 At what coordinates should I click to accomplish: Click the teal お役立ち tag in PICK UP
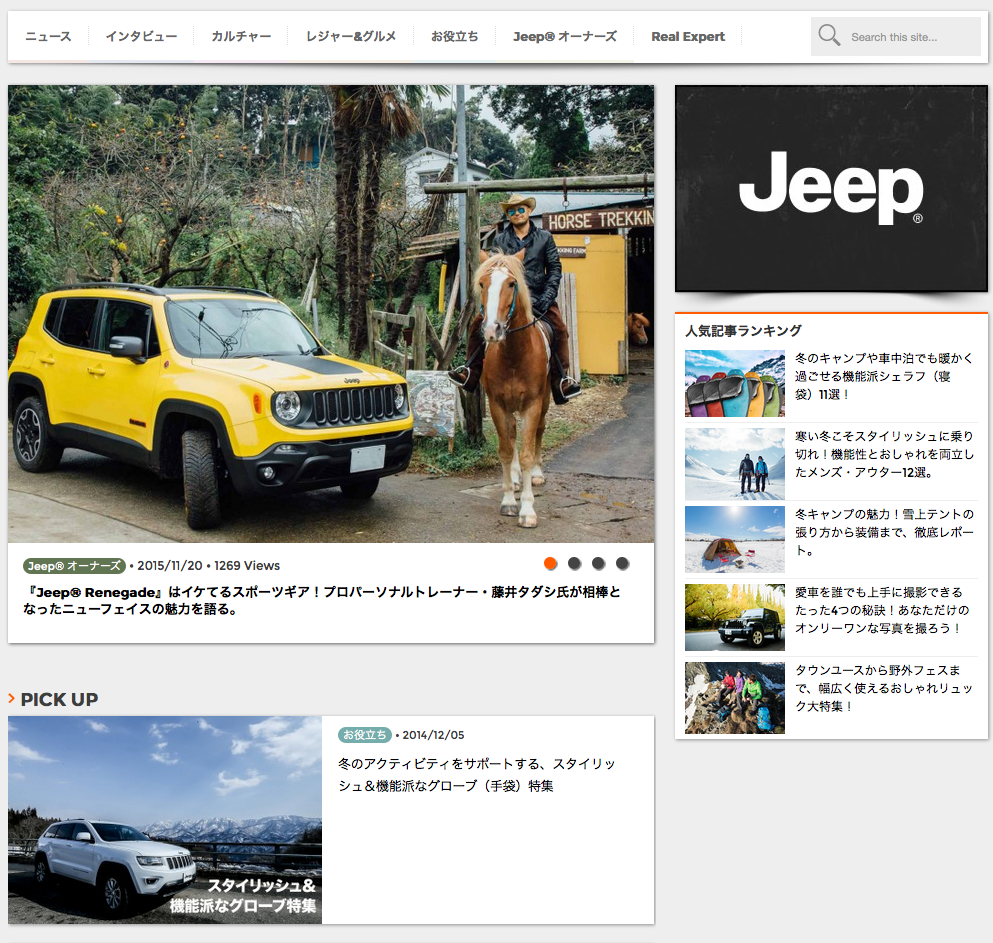(365, 735)
